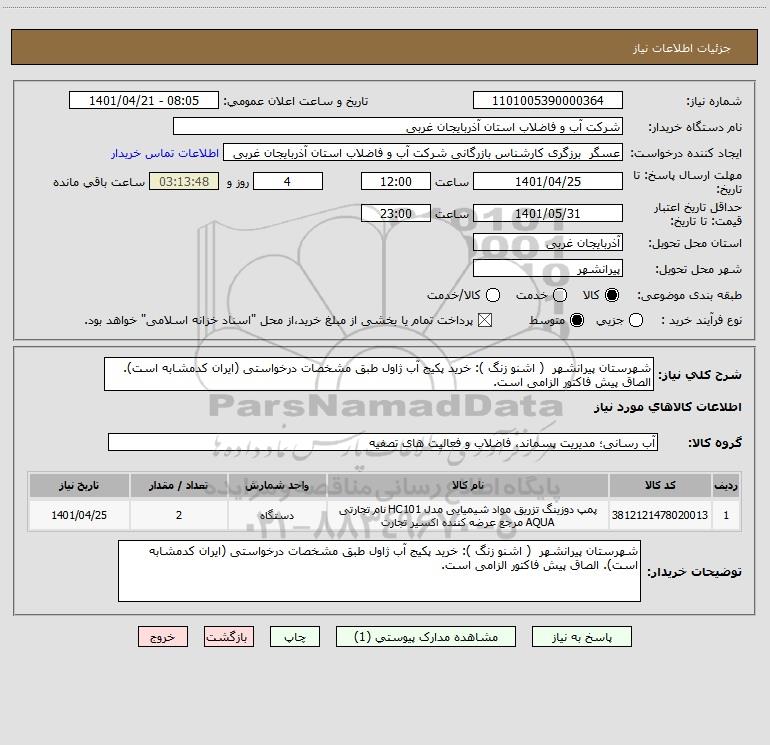Screen dimensions: 770x745
Task: Click the بازگشت back button
Action: (x=229, y=636)
